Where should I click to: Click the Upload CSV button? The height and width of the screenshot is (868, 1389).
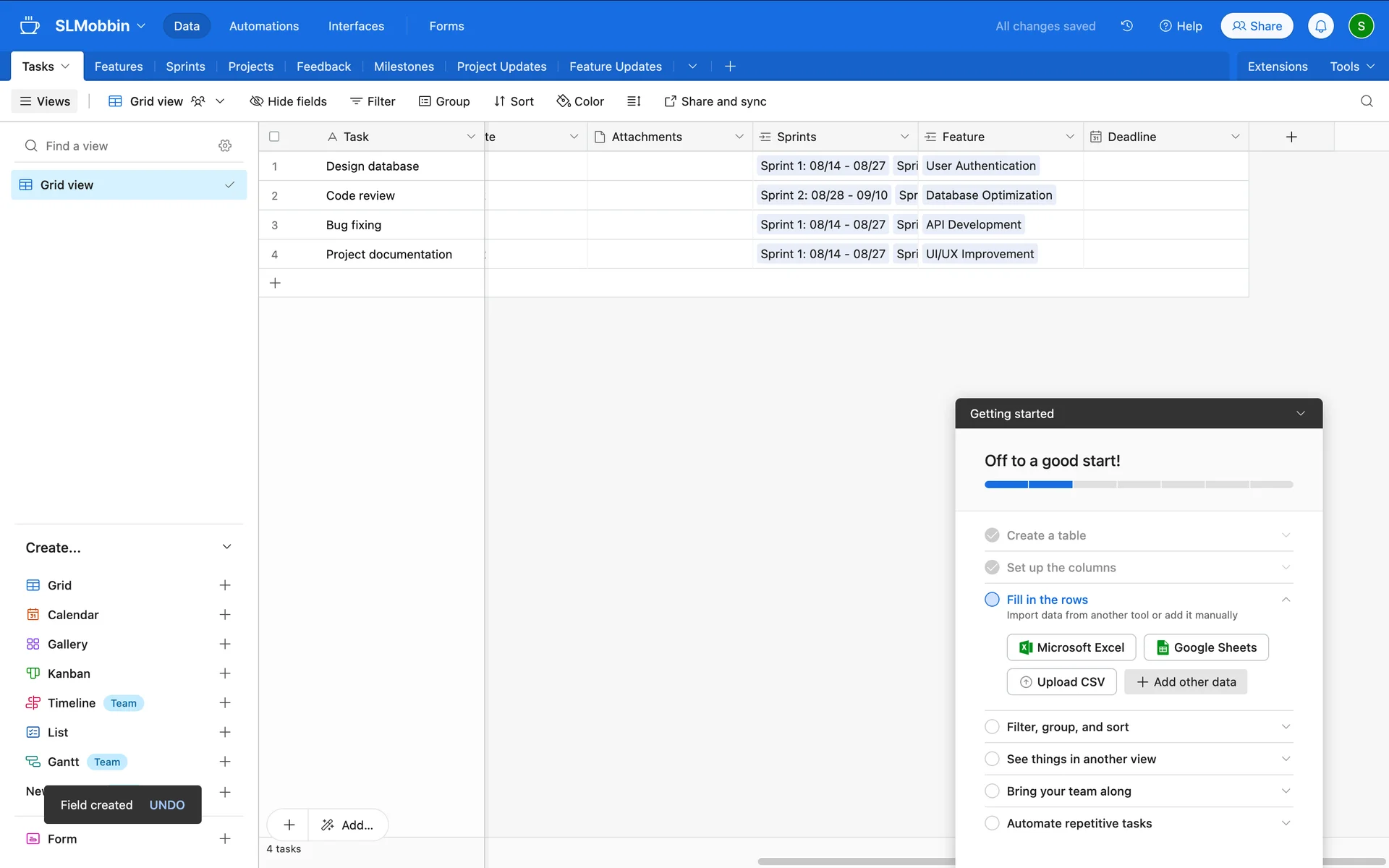point(1061,682)
